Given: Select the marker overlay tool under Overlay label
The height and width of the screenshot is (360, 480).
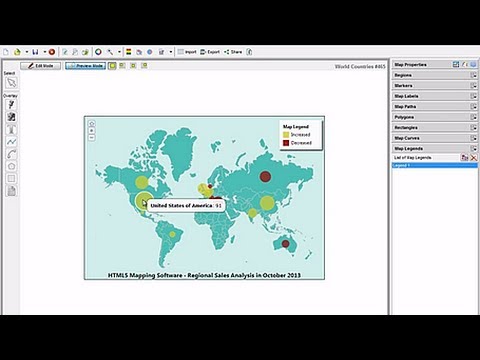Looking at the screenshot, I should pos(12,105).
